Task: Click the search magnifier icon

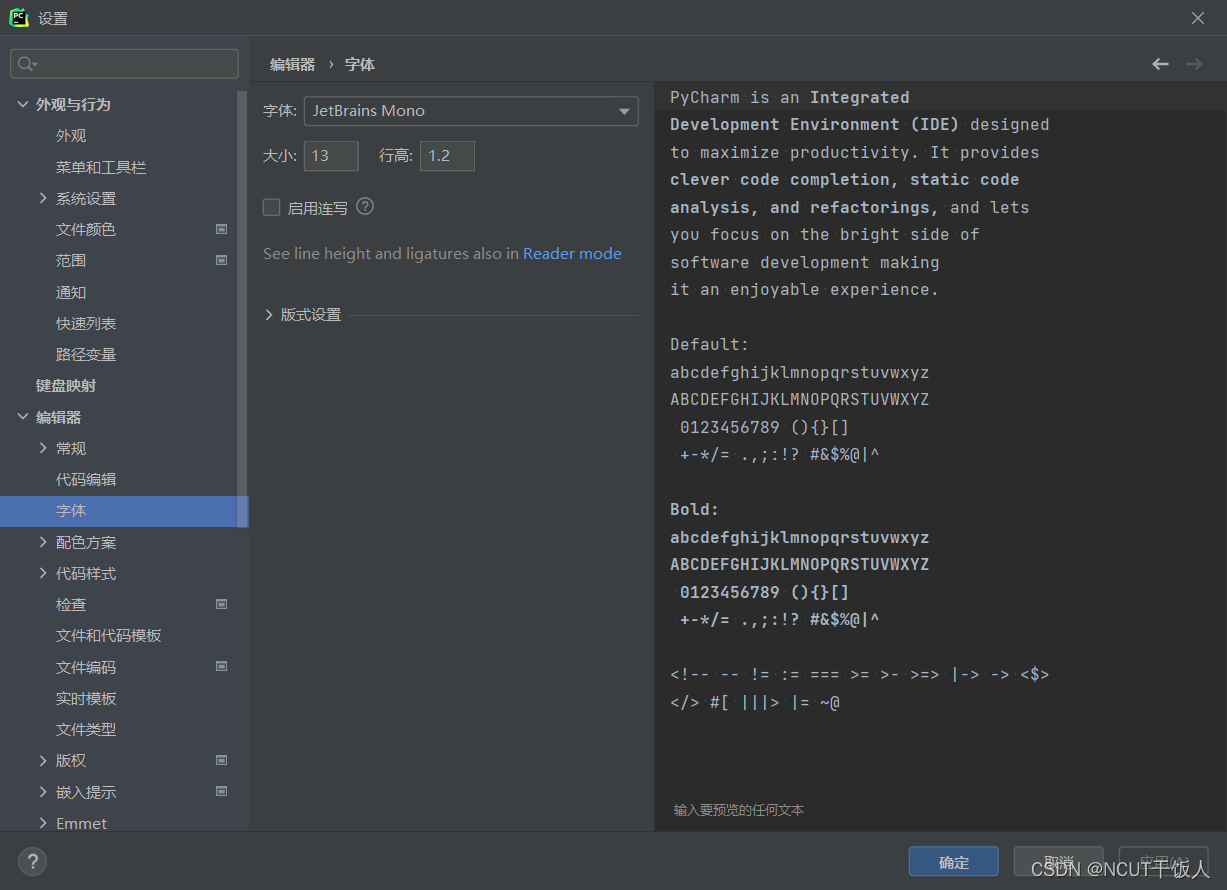Action: tap(27, 64)
